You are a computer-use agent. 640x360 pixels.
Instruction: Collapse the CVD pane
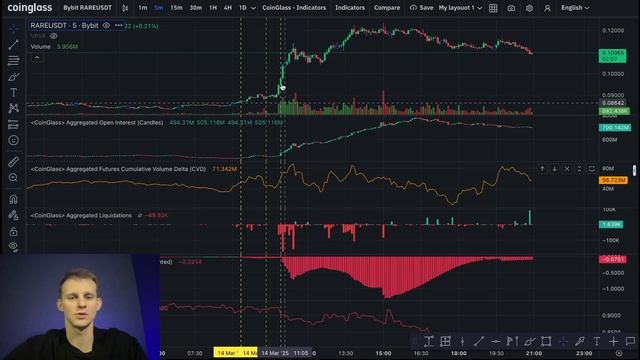[579, 169]
